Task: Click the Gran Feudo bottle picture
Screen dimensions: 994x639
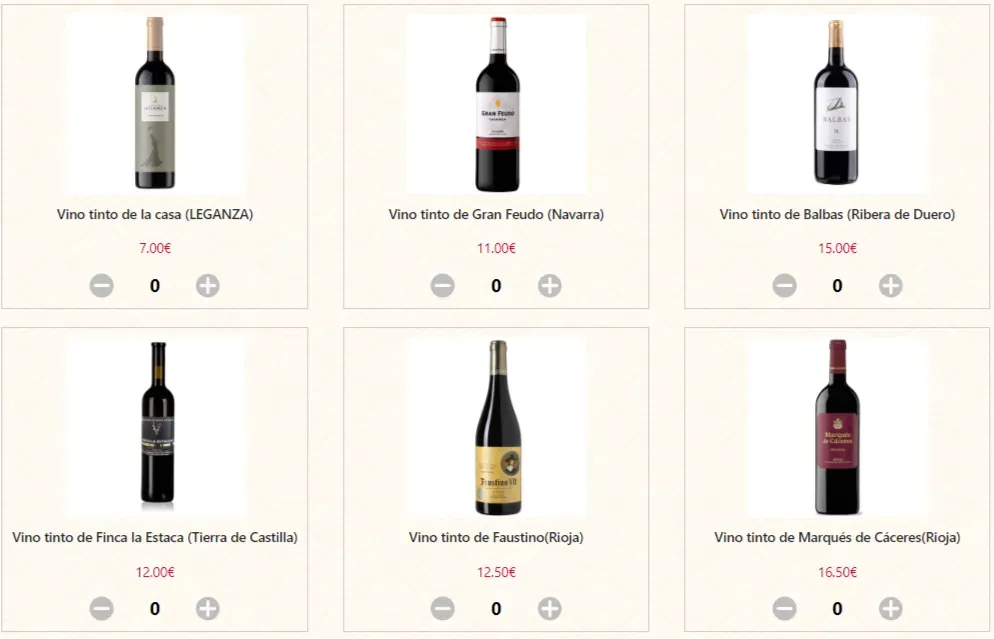Action: 497,104
